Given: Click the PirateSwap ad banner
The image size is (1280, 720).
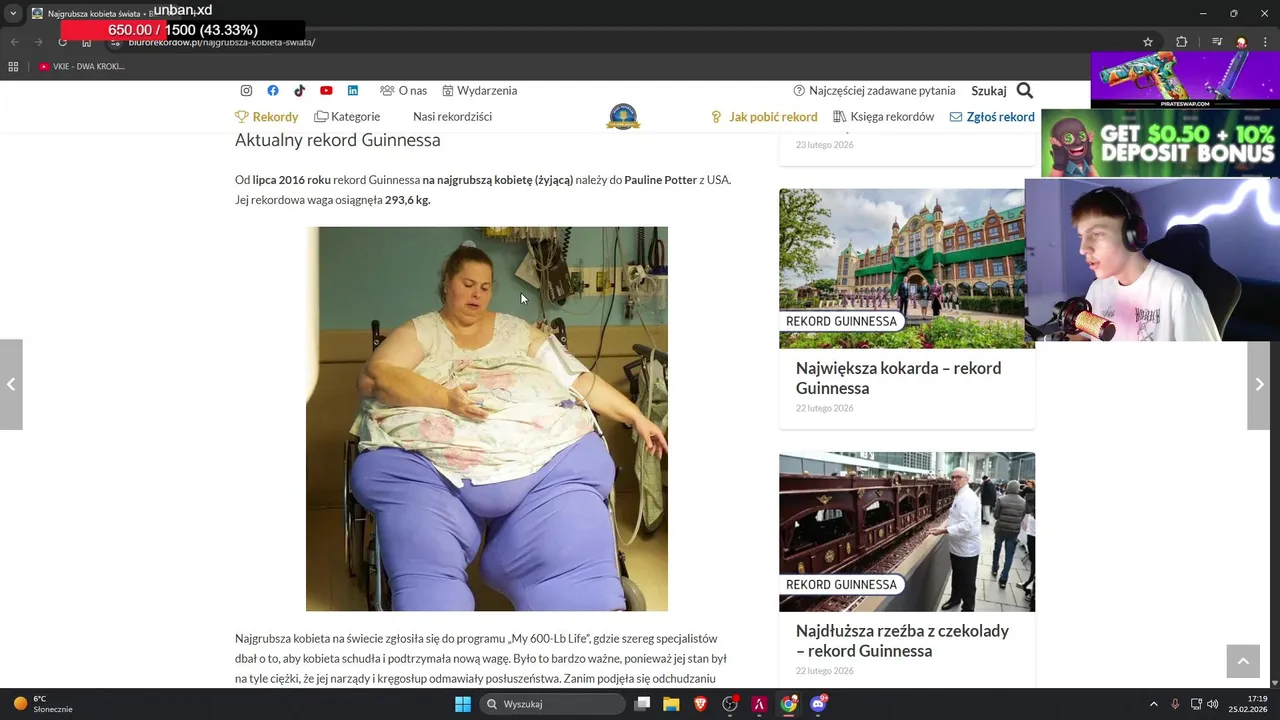Looking at the screenshot, I should tap(1185, 80).
